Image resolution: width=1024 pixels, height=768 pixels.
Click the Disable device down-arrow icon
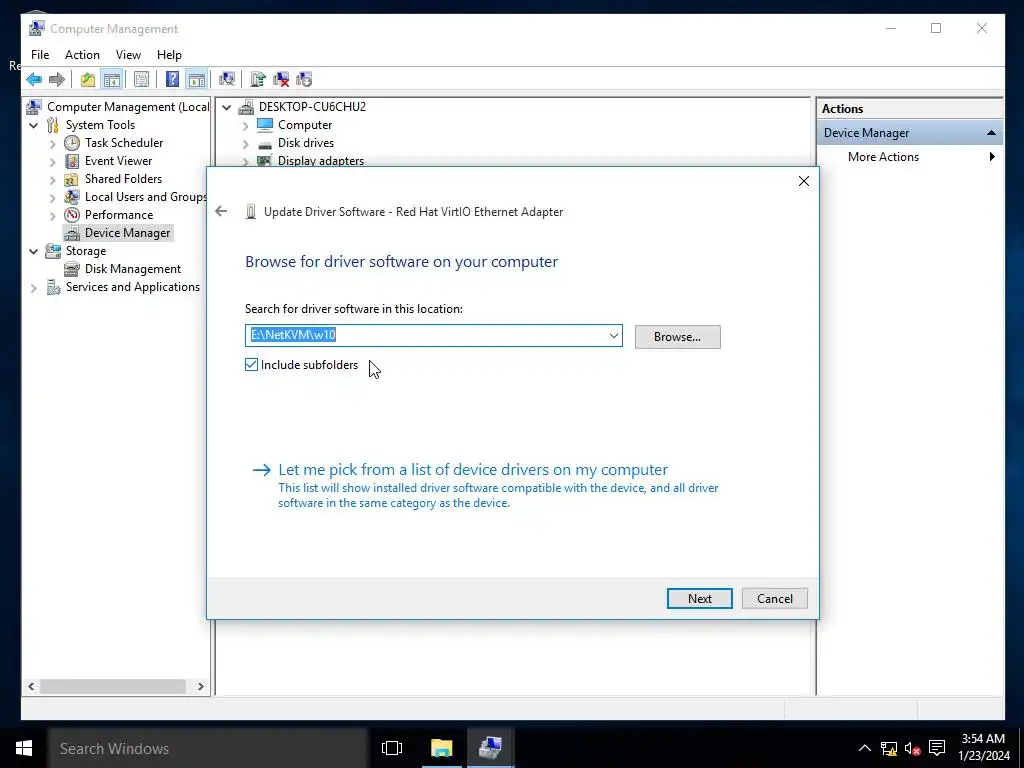pyautogui.click(x=304, y=80)
